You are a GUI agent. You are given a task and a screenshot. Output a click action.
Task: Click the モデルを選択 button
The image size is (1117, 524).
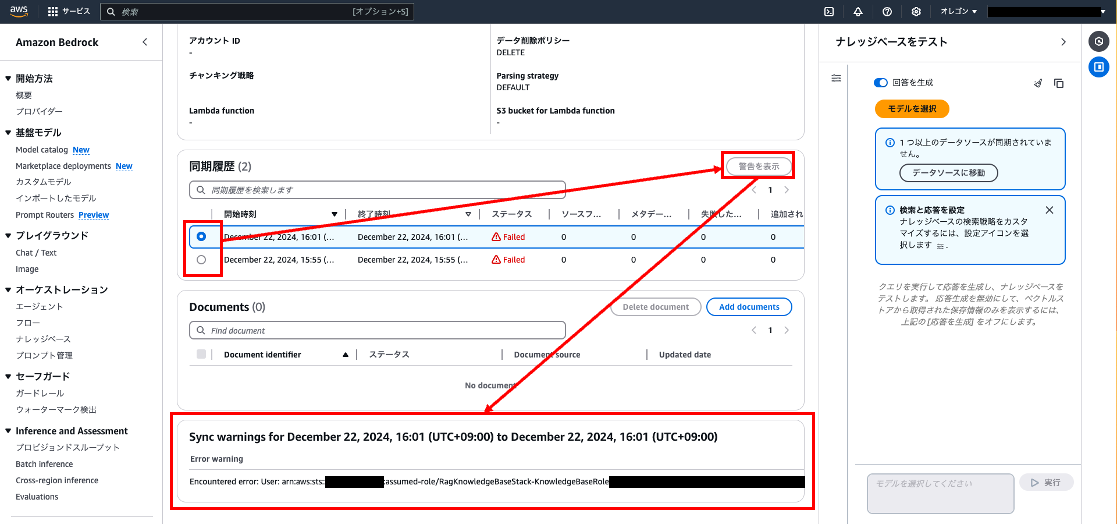(x=912, y=109)
